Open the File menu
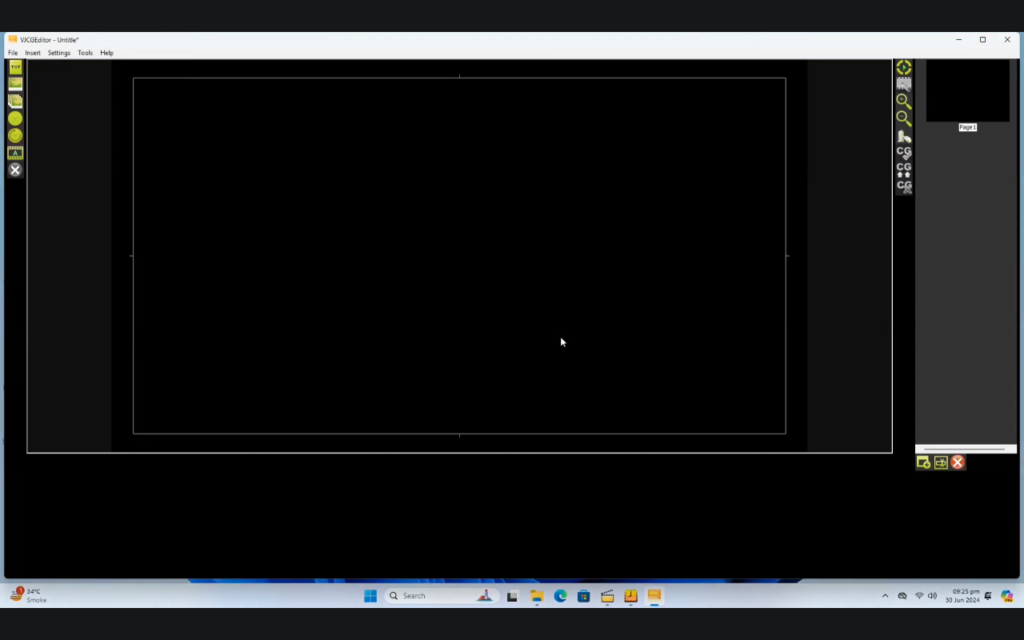The image size is (1024, 640). click(x=12, y=53)
